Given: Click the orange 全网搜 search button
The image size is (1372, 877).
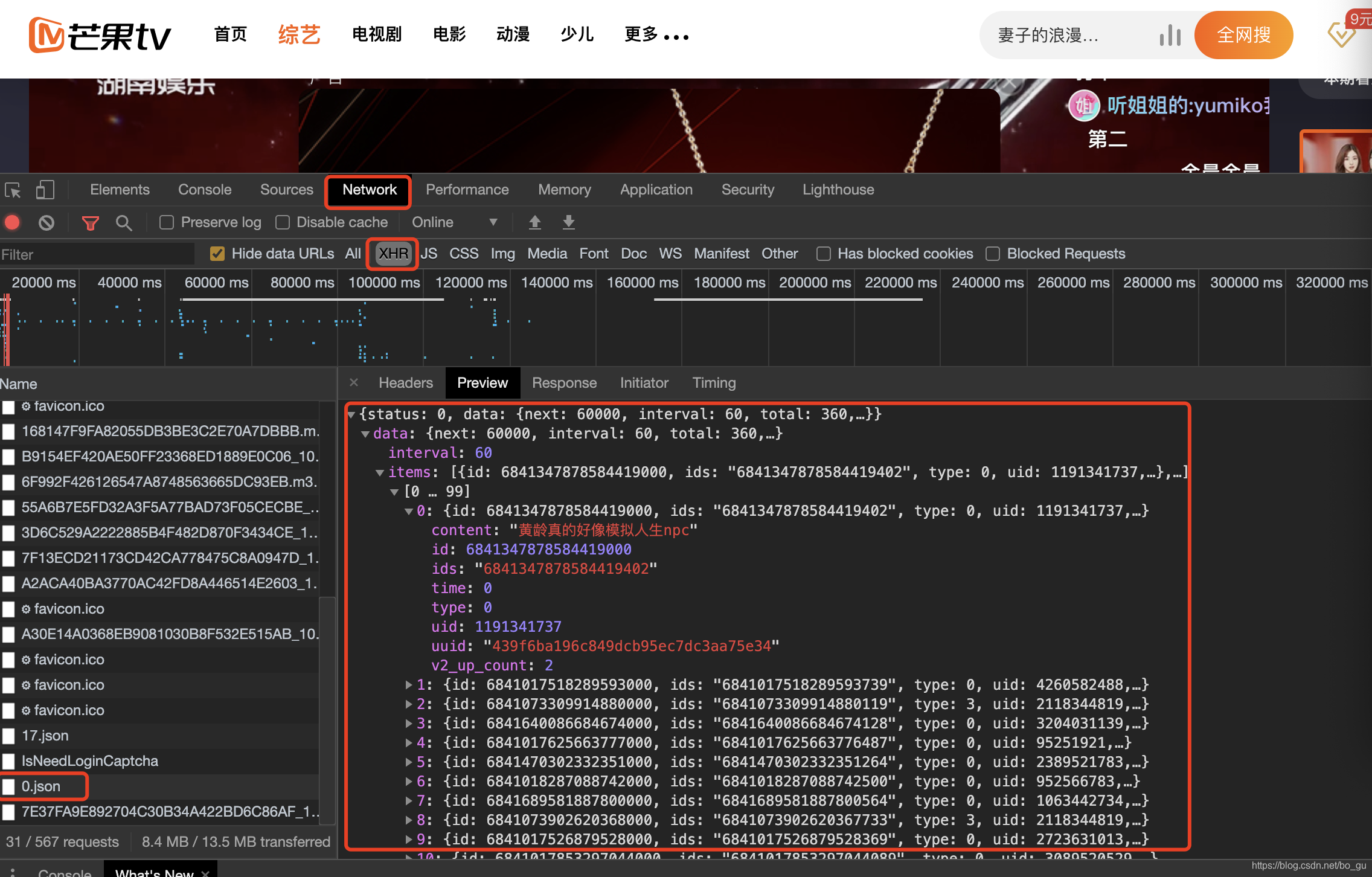Looking at the screenshot, I should click(x=1243, y=36).
